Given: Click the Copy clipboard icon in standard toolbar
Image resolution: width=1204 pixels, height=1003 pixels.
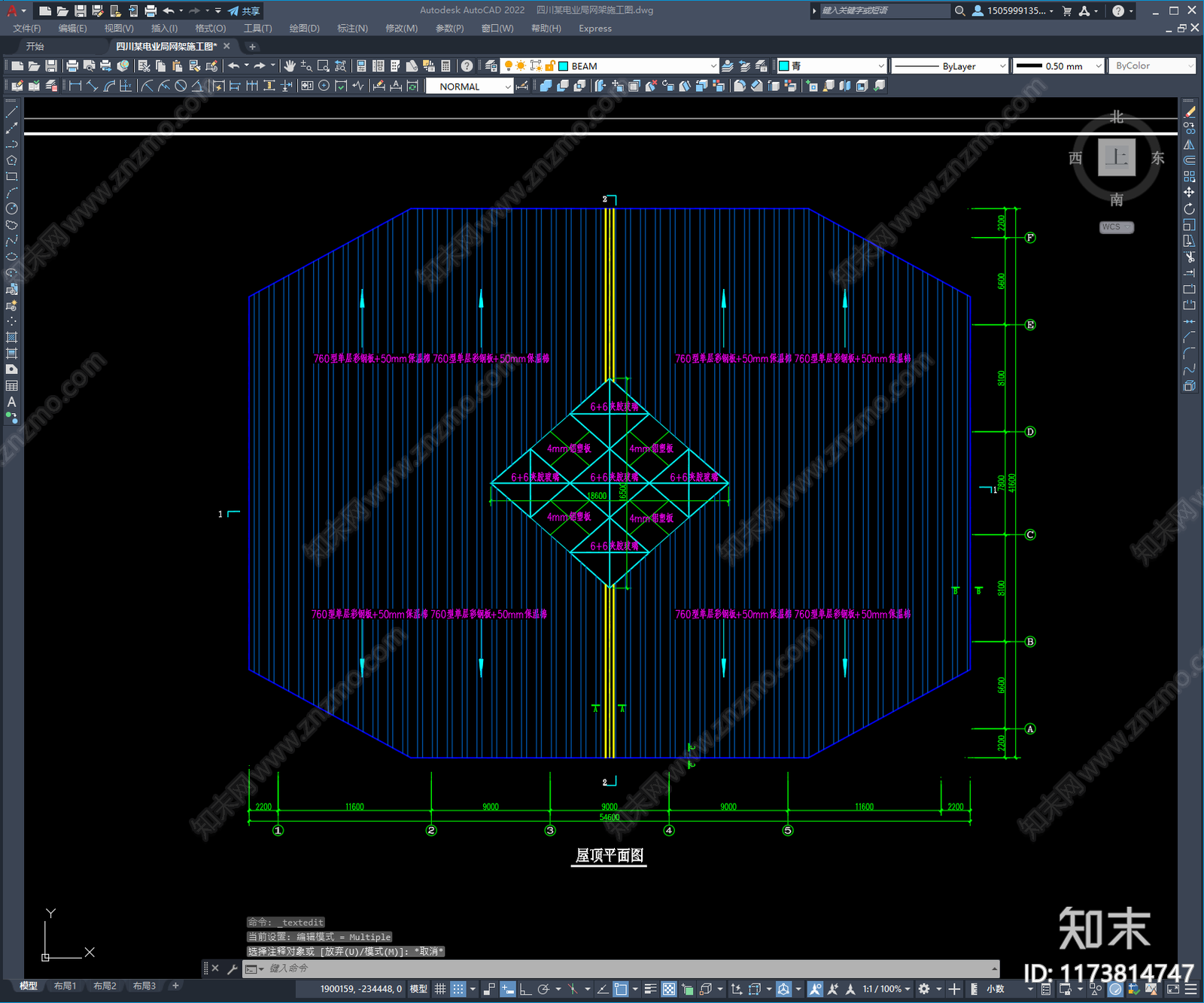Looking at the screenshot, I should (161, 66).
